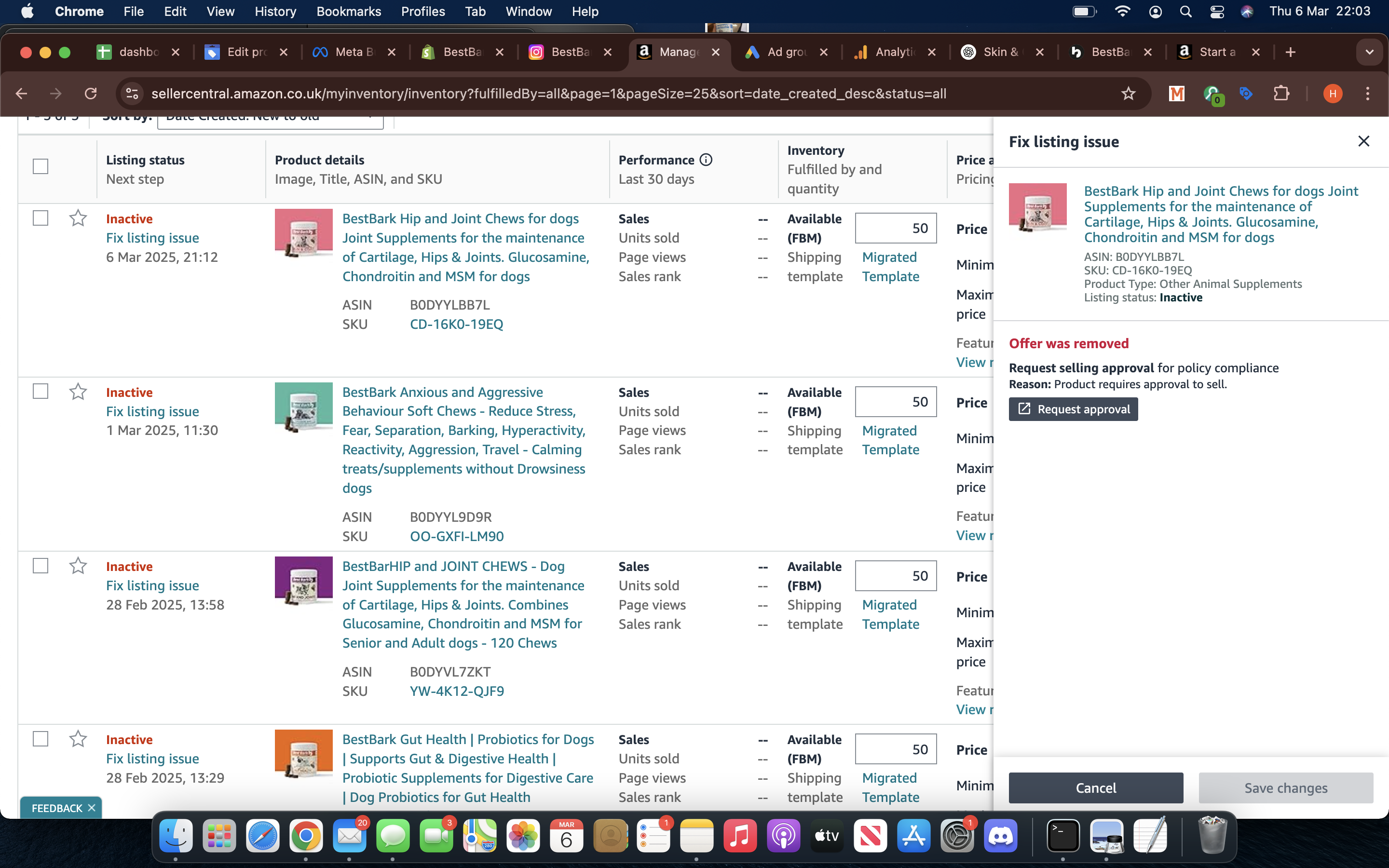Tick the checkbox for the Gut Health row
1389x868 pixels.
pyautogui.click(x=40, y=739)
